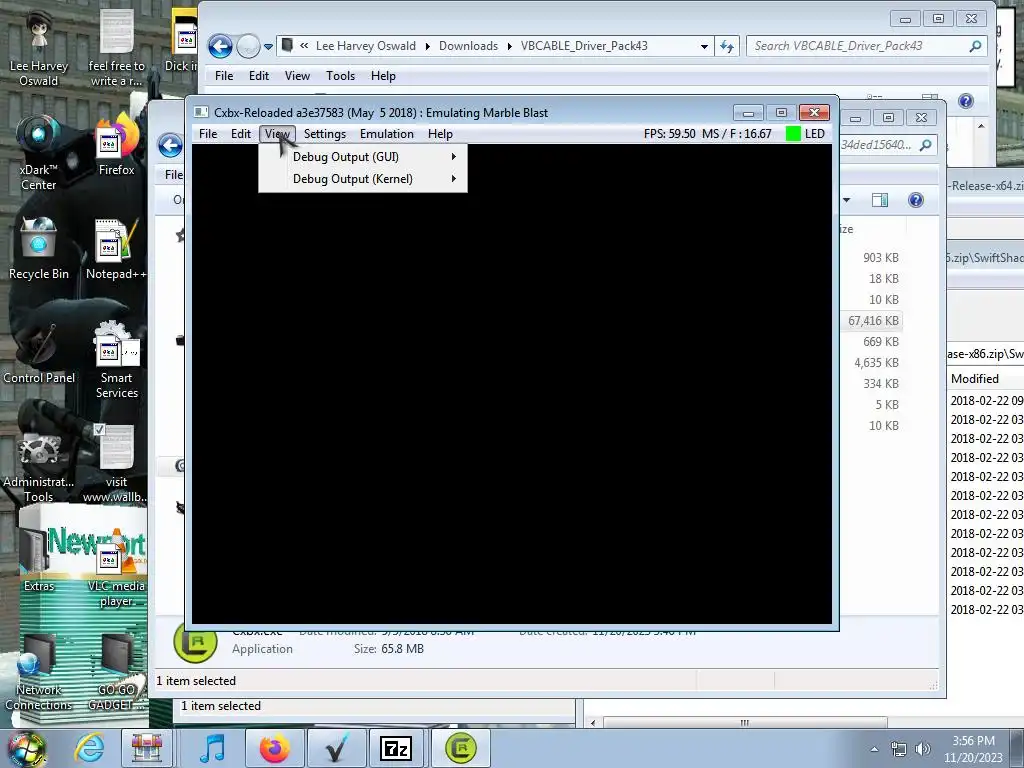Open the Edit menu in VBCABLE Explorer
Image resolution: width=1024 pixels, height=768 pixels.
pos(259,76)
